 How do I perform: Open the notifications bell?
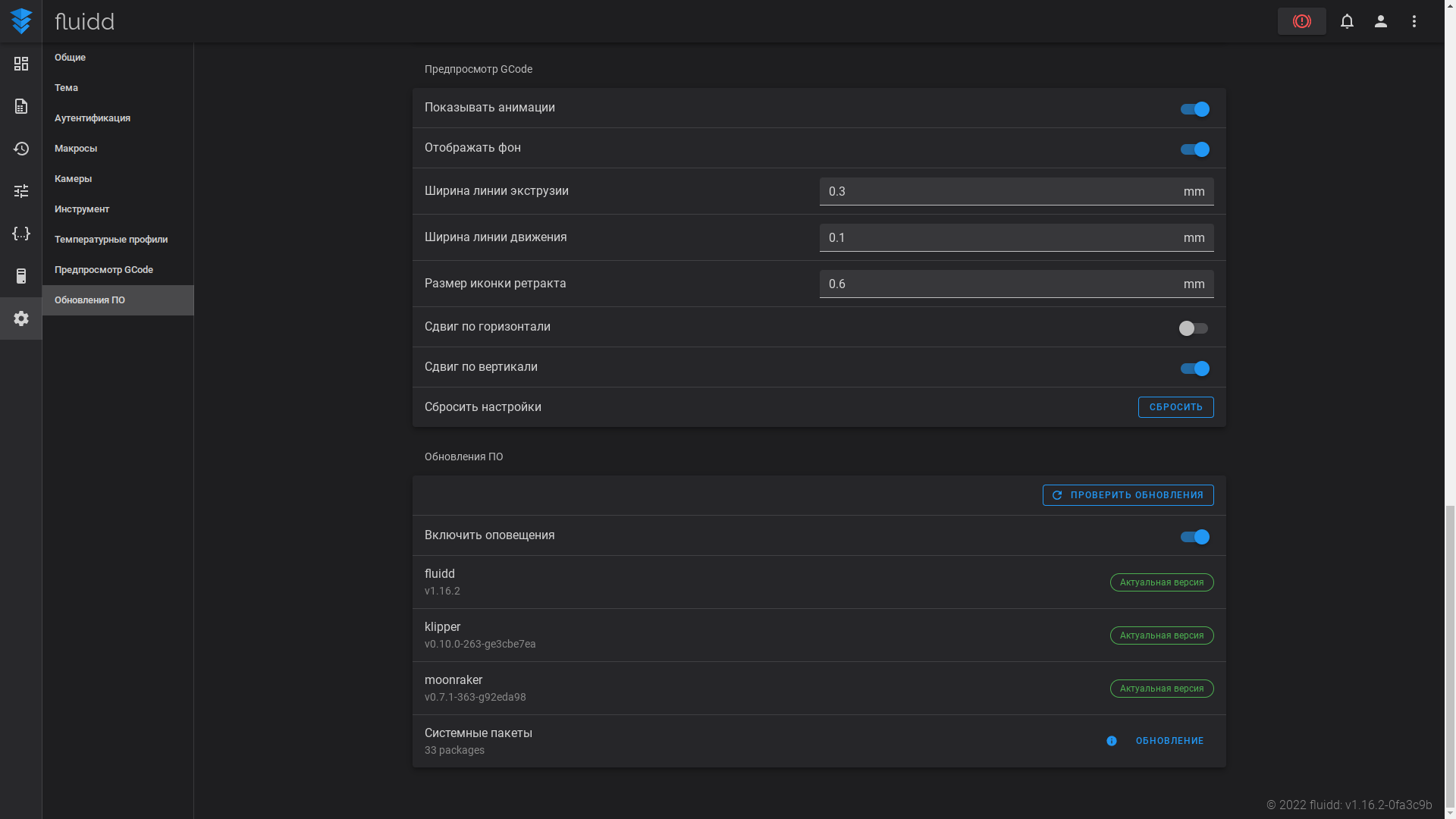pyautogui.click(x=1347, y=21)
